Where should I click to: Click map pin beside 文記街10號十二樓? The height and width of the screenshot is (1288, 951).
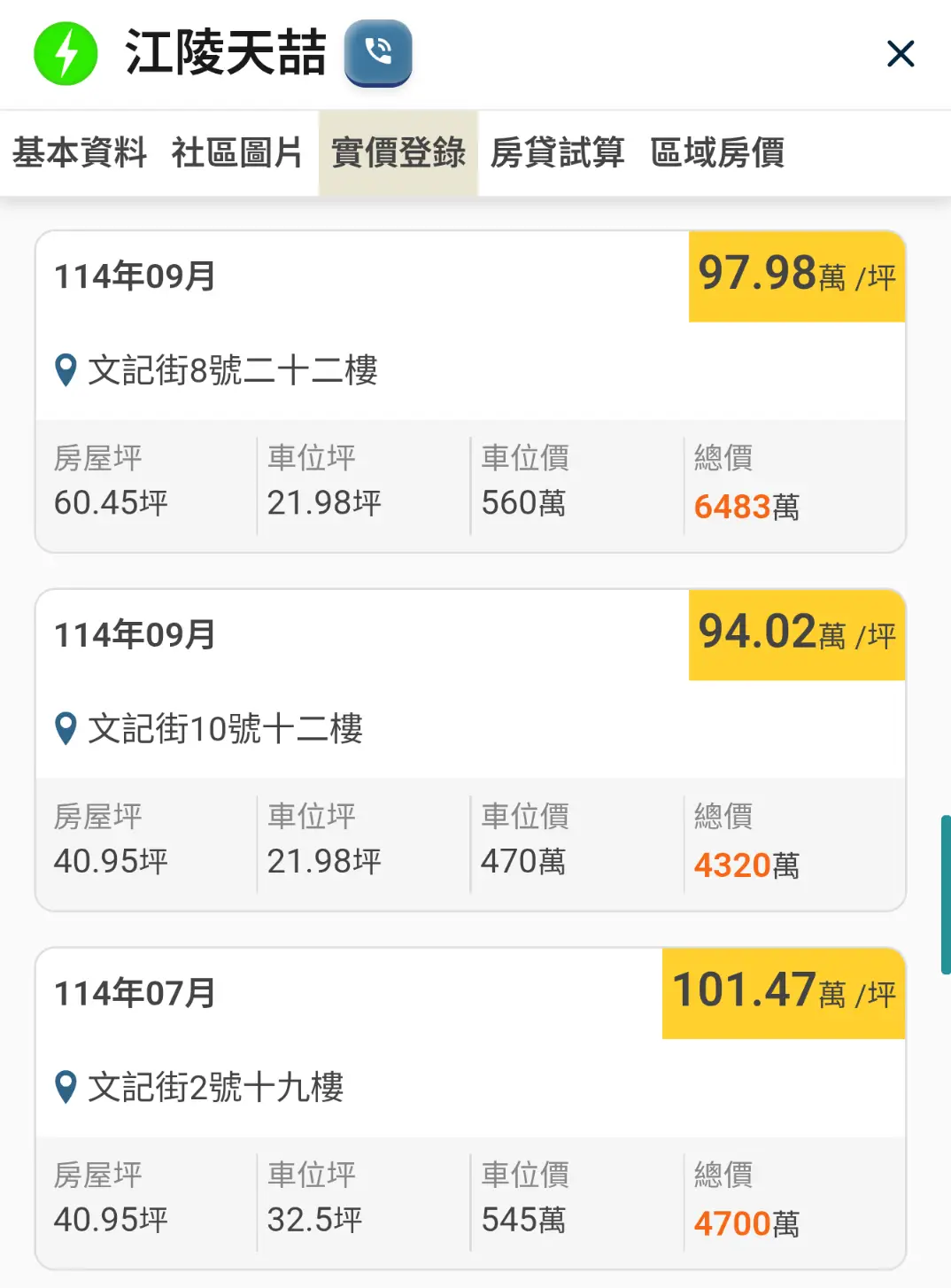click(66, 729)
